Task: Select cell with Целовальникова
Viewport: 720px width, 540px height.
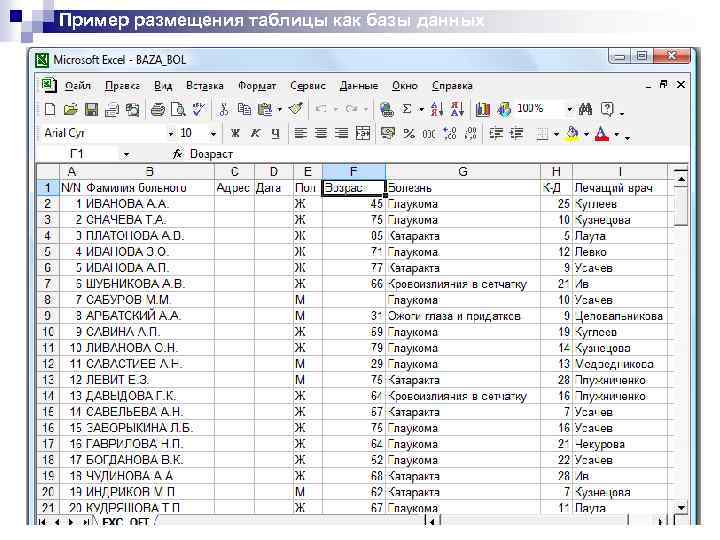Action: click(620, 316)
